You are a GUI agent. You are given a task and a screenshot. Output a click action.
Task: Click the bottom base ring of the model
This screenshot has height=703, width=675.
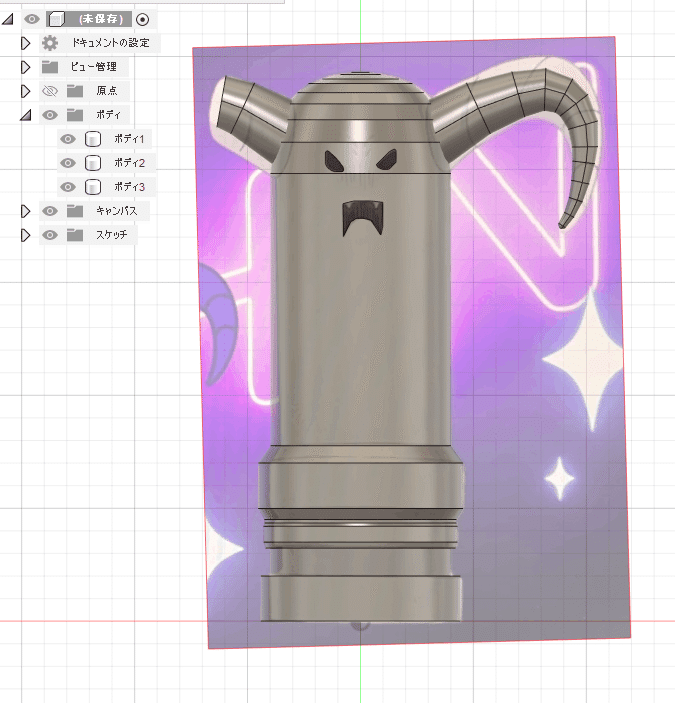(x=361, y=599)
